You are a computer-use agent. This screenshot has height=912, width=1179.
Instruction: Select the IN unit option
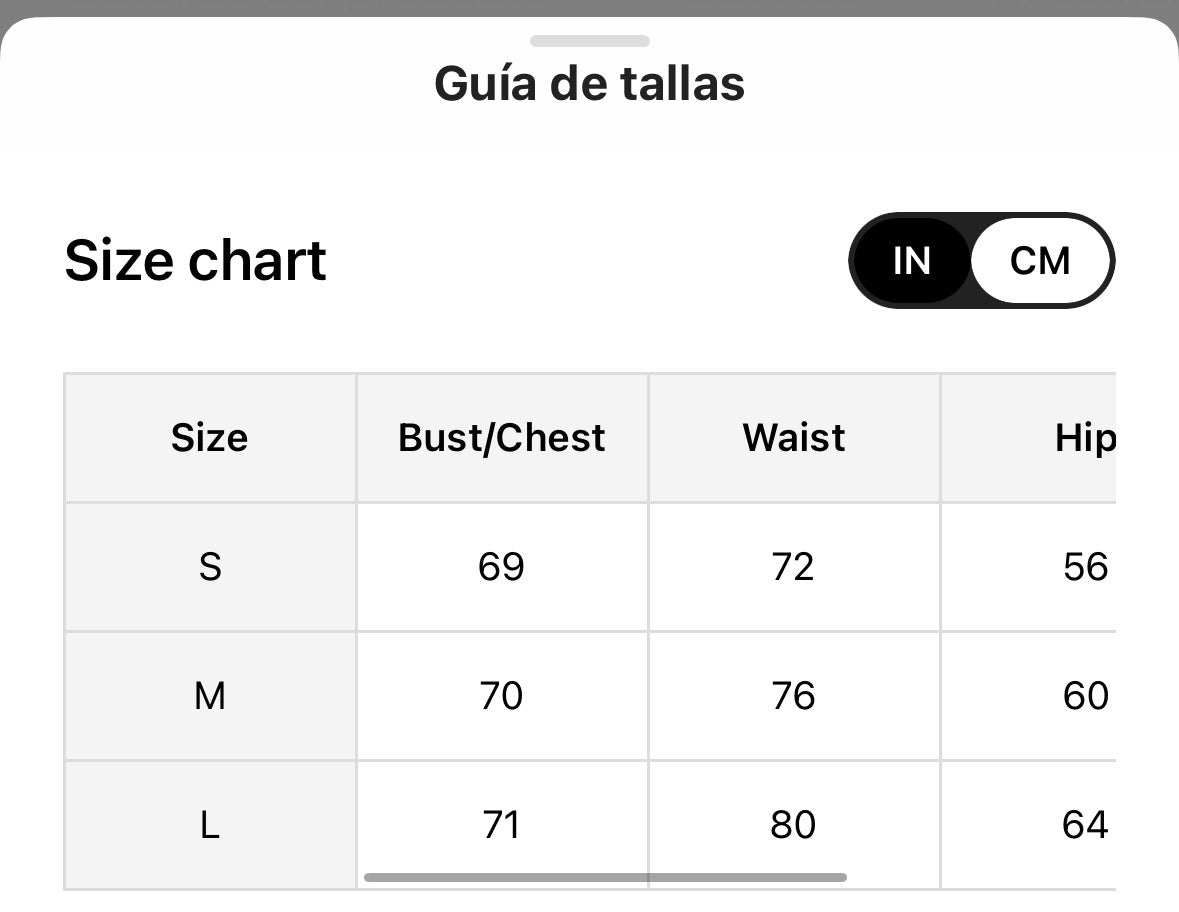pos(911,261)
